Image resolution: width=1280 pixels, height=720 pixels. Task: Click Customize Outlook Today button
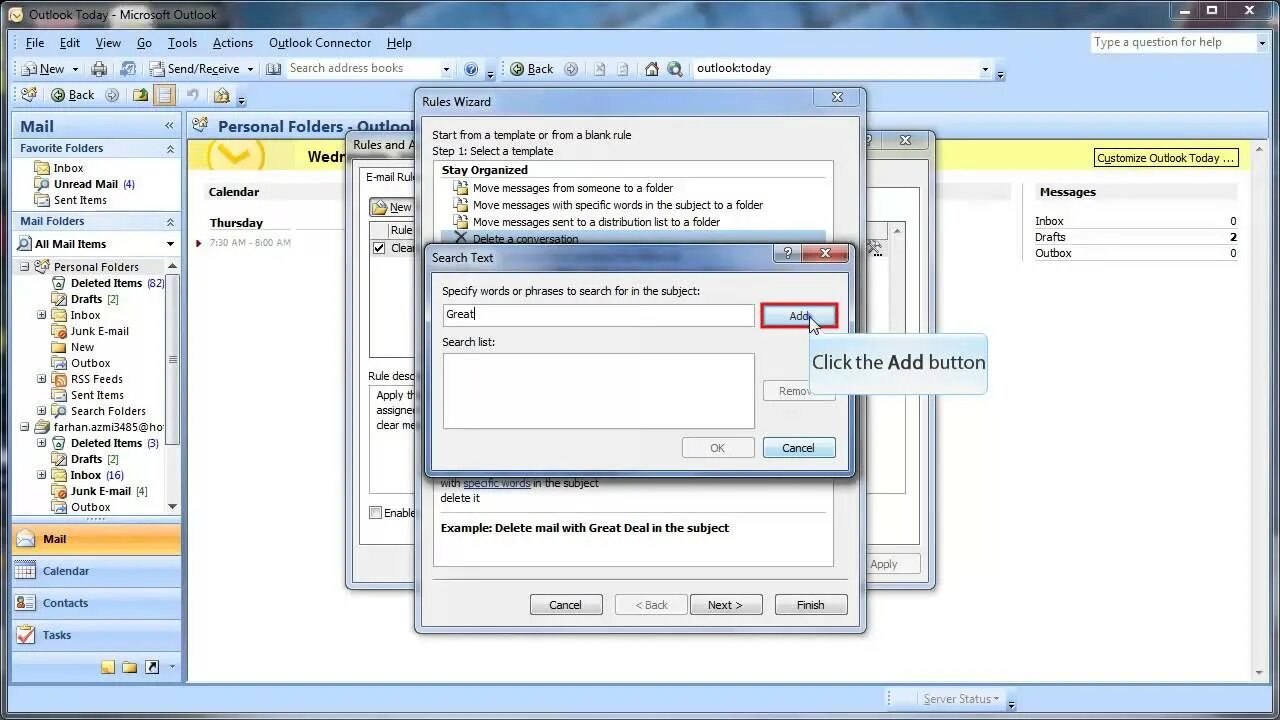point(1166,158)
